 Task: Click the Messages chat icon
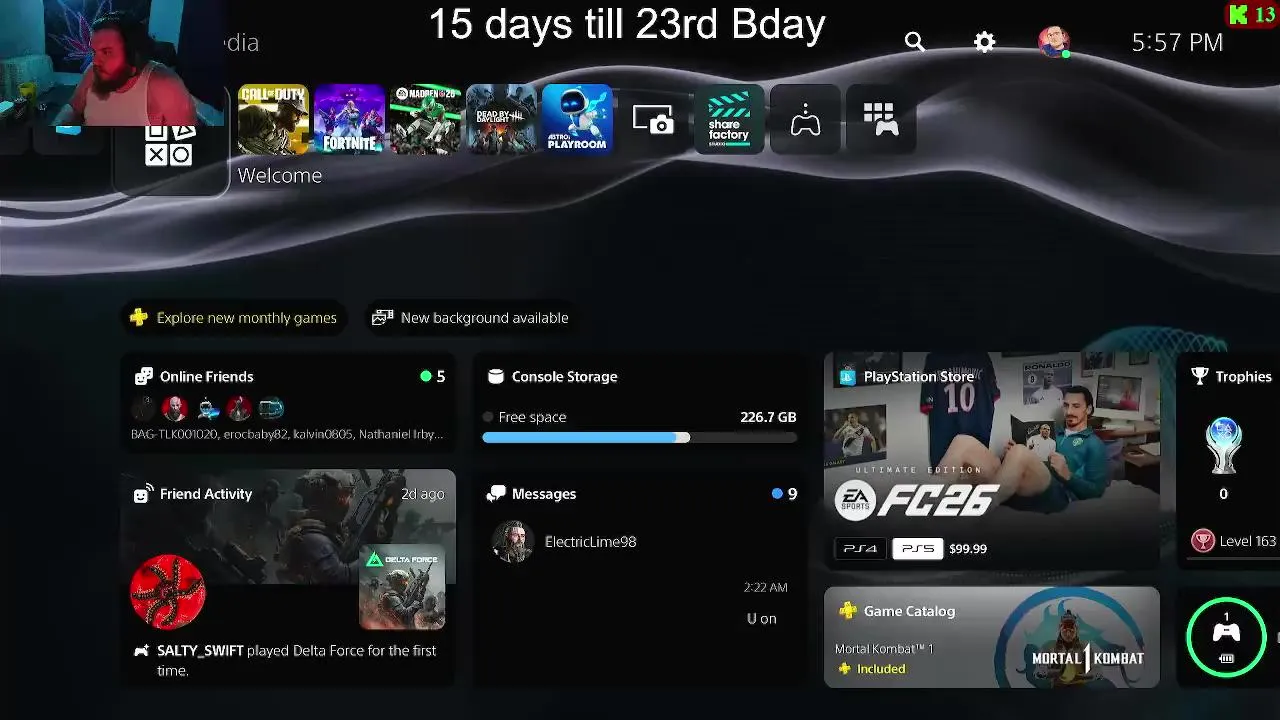[496, 494]
